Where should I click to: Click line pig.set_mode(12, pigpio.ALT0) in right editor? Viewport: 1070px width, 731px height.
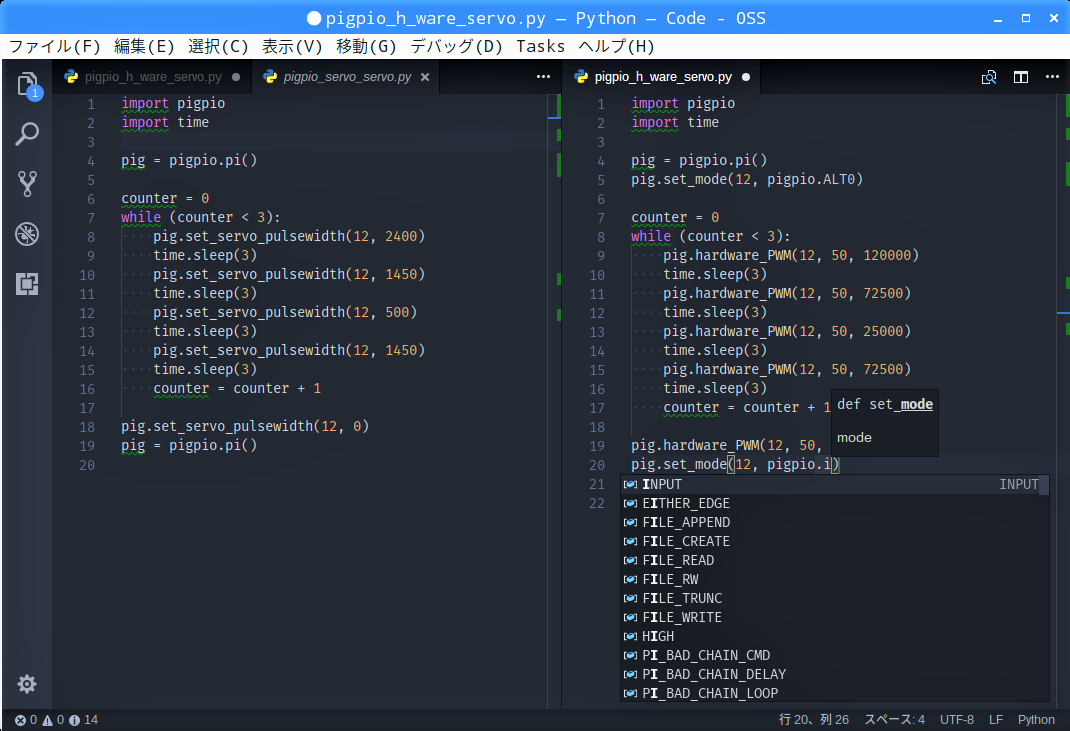[747, 180]
